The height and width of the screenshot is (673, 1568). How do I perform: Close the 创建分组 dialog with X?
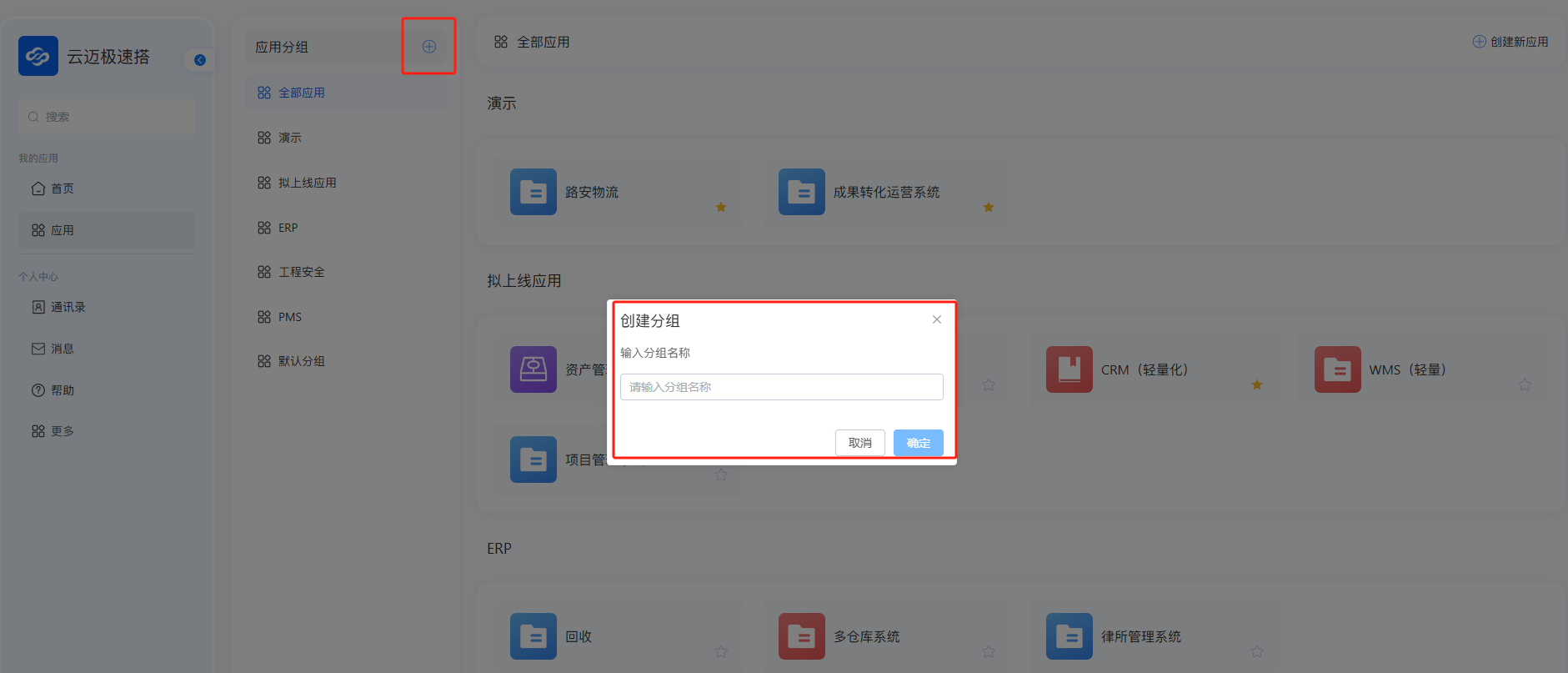(936, 319)
